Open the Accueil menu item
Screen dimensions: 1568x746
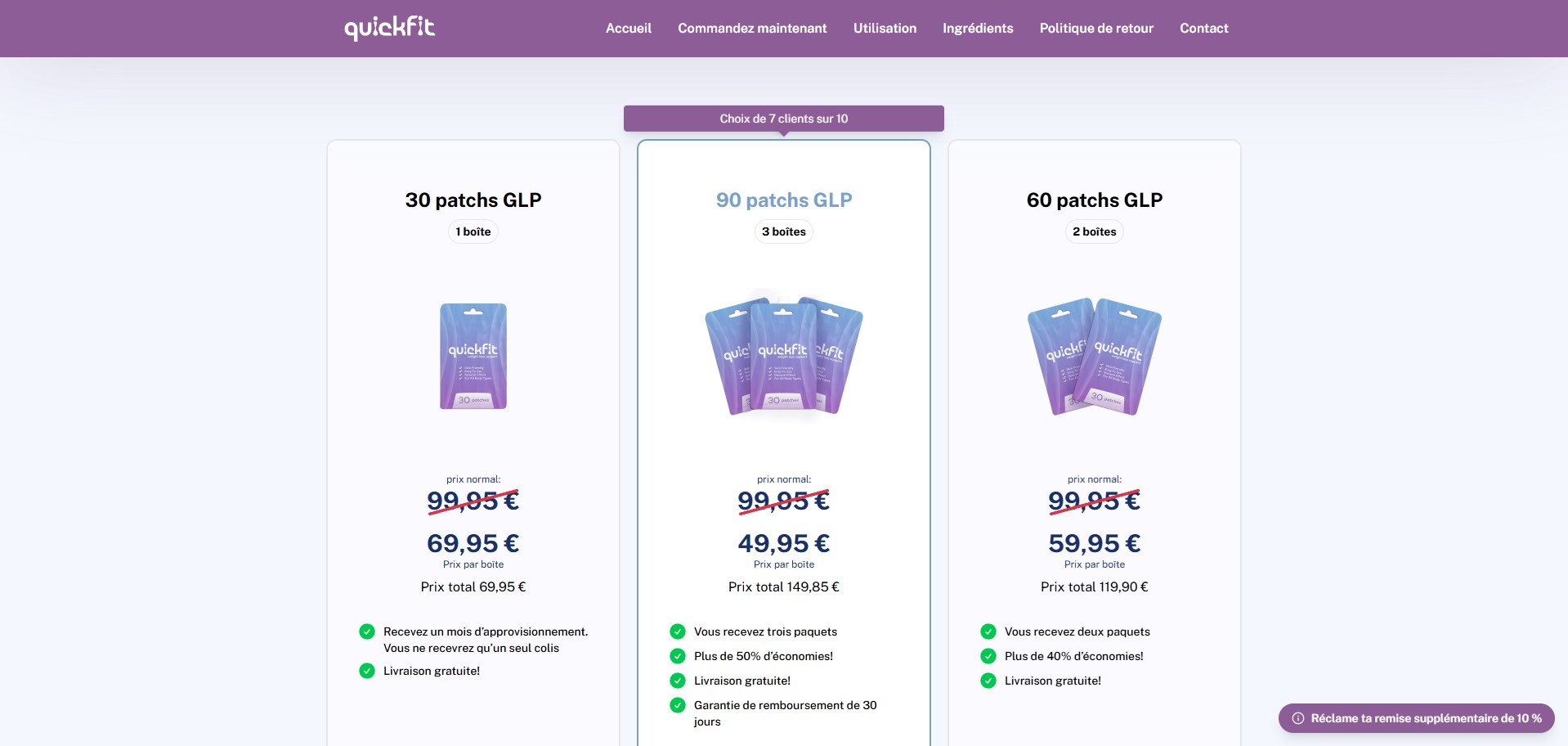coord(628,29)
